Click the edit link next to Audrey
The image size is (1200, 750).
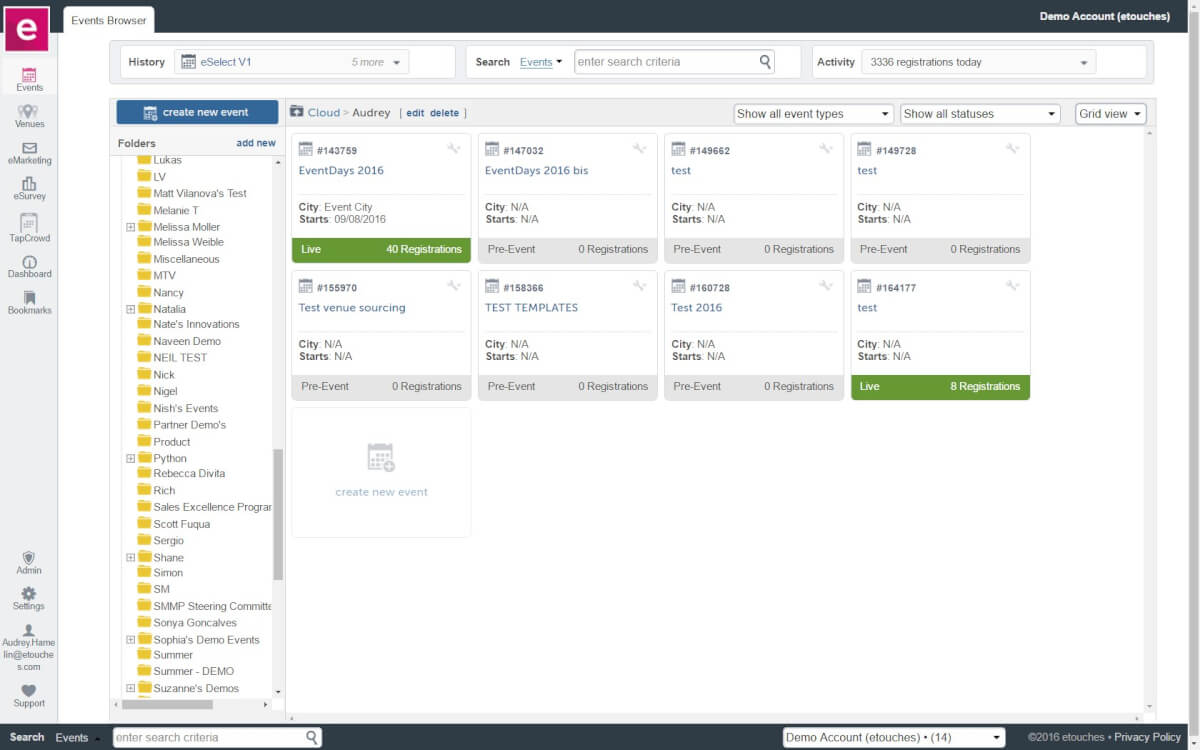[x=415, y=113]
